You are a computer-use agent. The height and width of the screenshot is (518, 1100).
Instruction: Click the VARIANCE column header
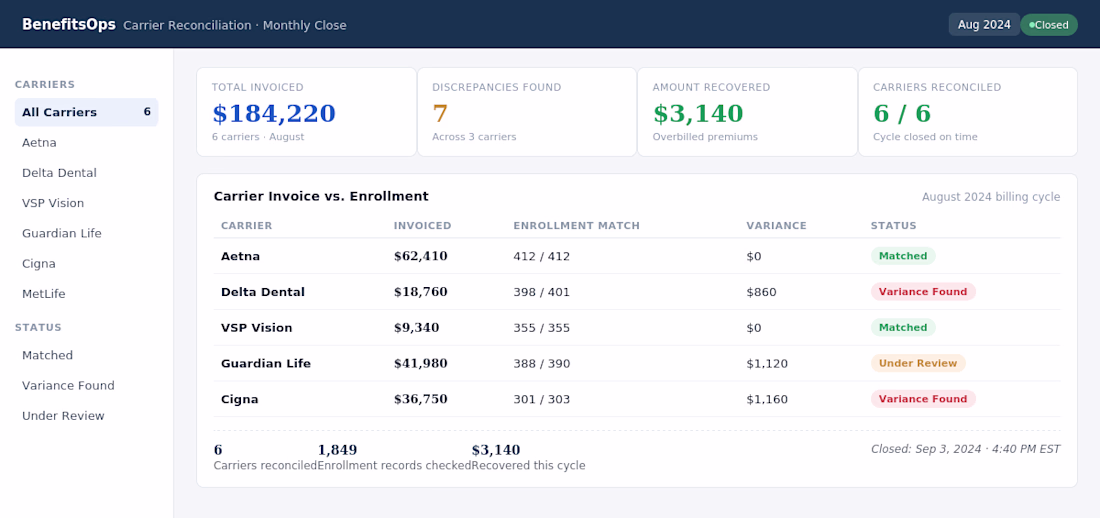(777, 226)
